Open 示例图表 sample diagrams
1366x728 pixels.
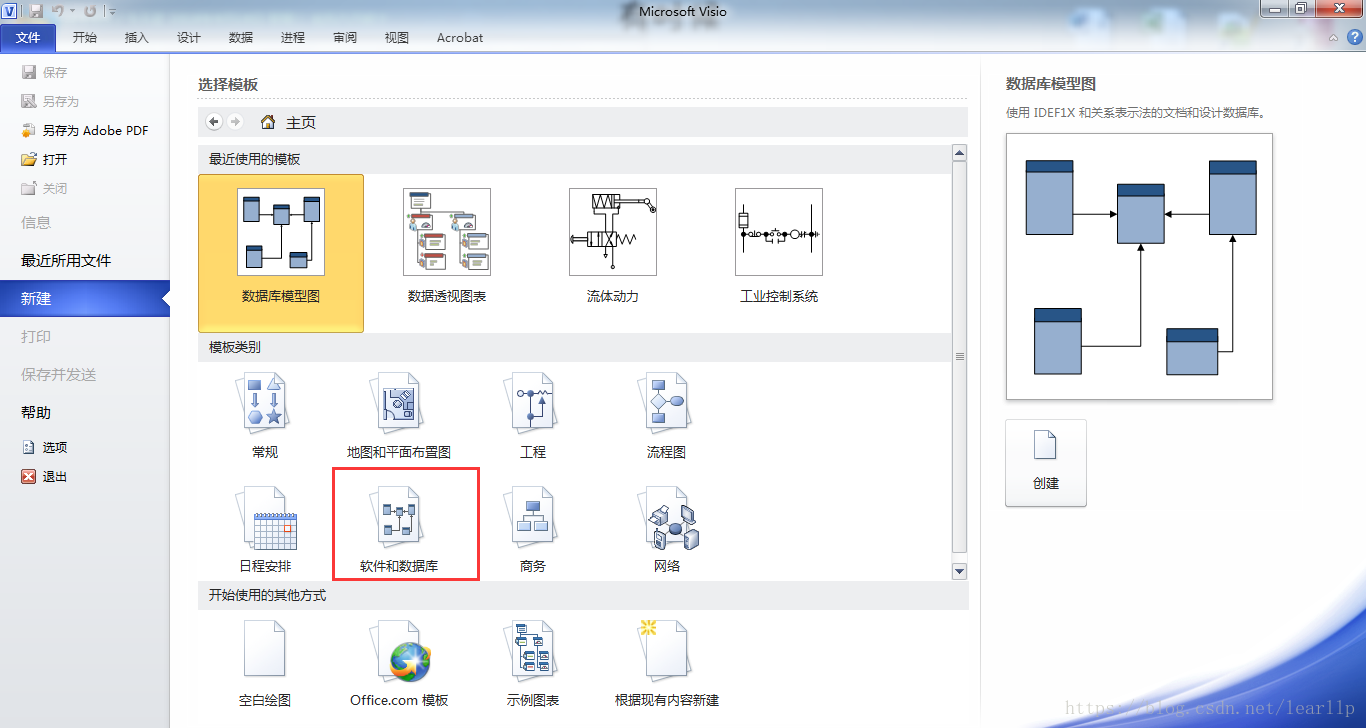tap(533, 664)
